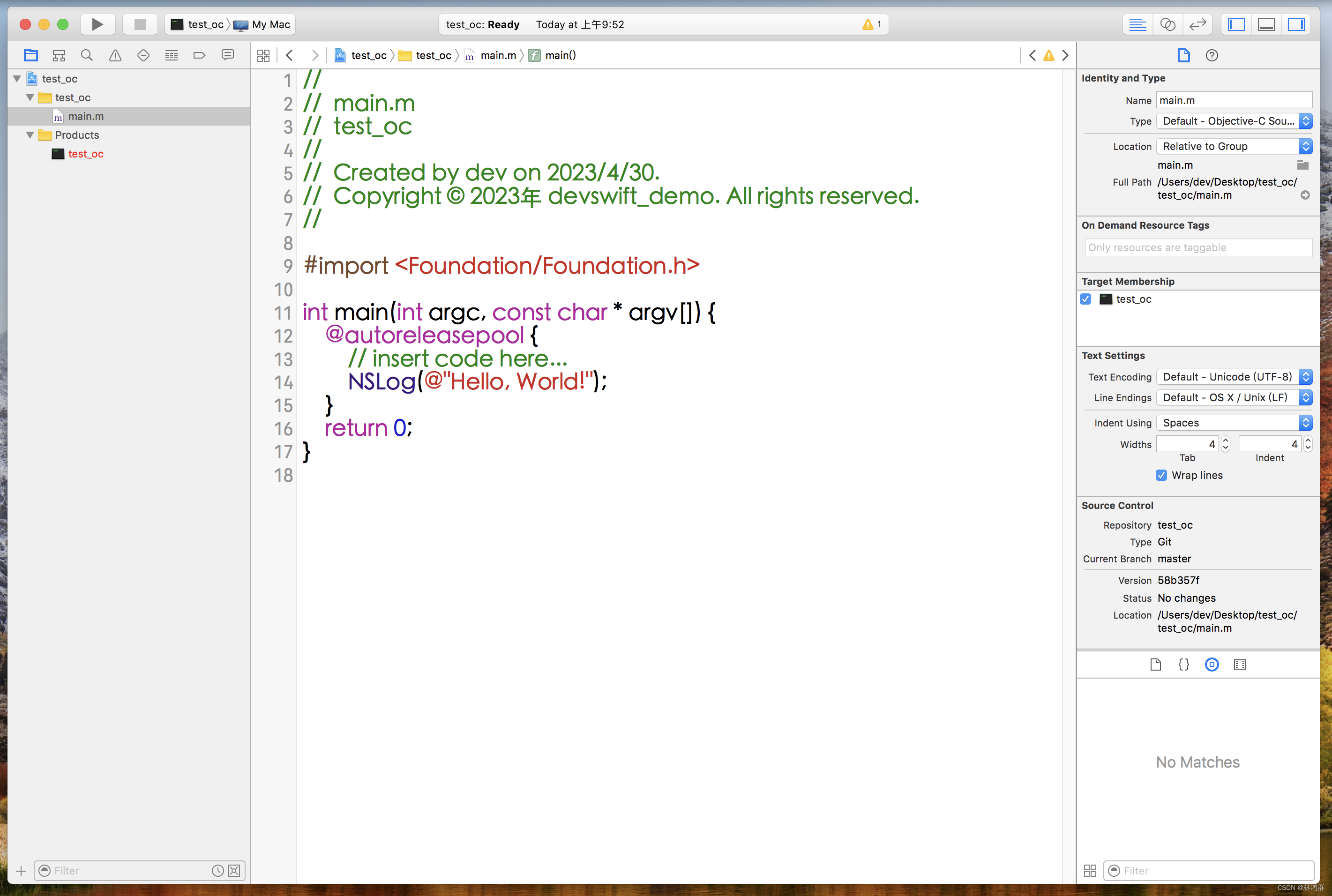Click the Stop button in toolbar

140,24
